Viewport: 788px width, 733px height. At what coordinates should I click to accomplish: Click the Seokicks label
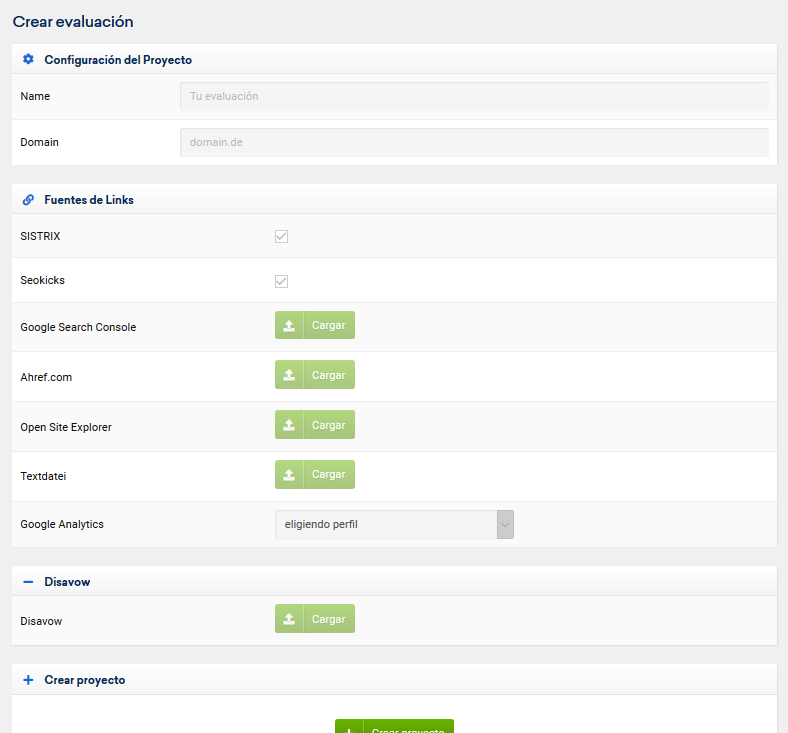point(42,280)
